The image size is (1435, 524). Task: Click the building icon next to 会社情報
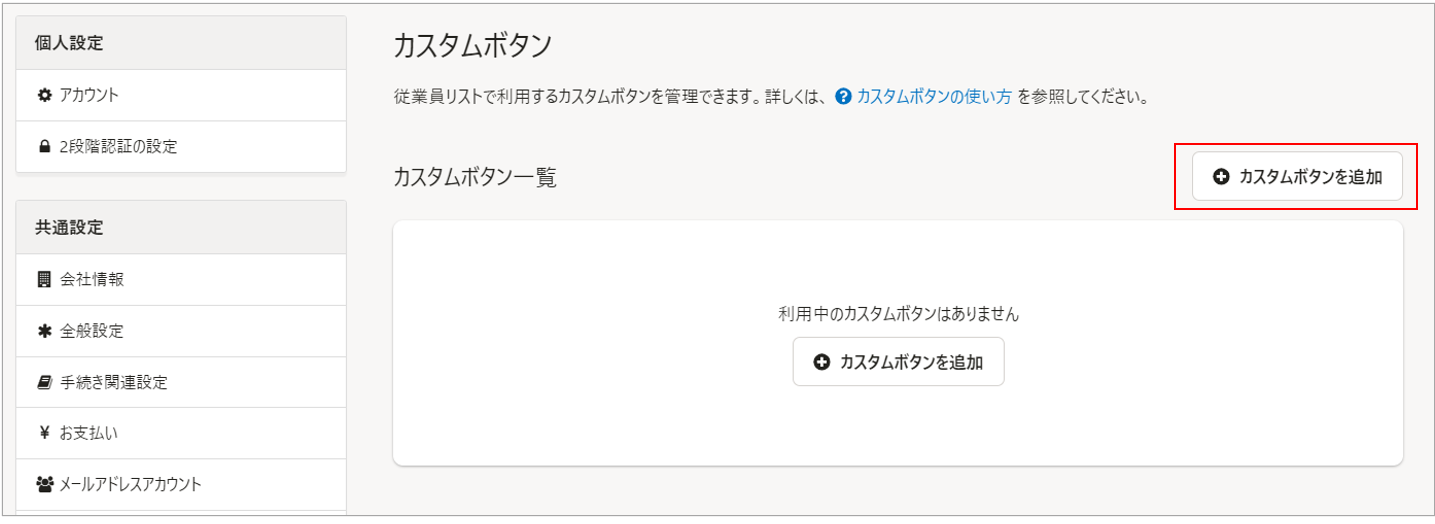44,279
